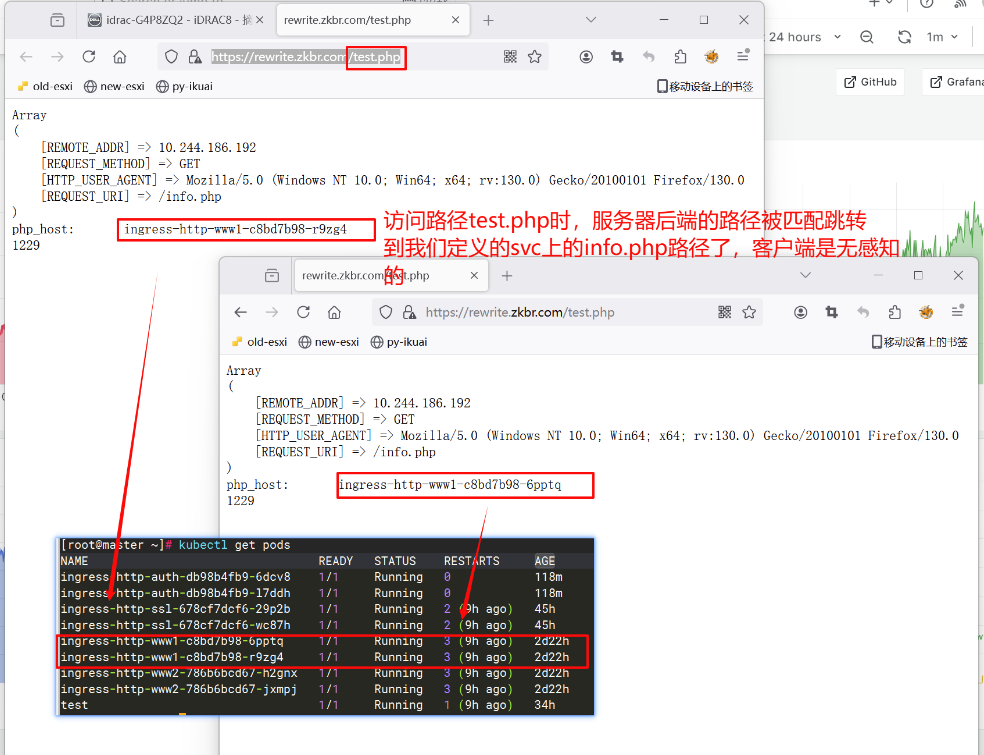Image resolution: width=984 pixels, height=755 pixels.
Task: Bookmark page with star in lower window
Action: click(x=749, y=313)
